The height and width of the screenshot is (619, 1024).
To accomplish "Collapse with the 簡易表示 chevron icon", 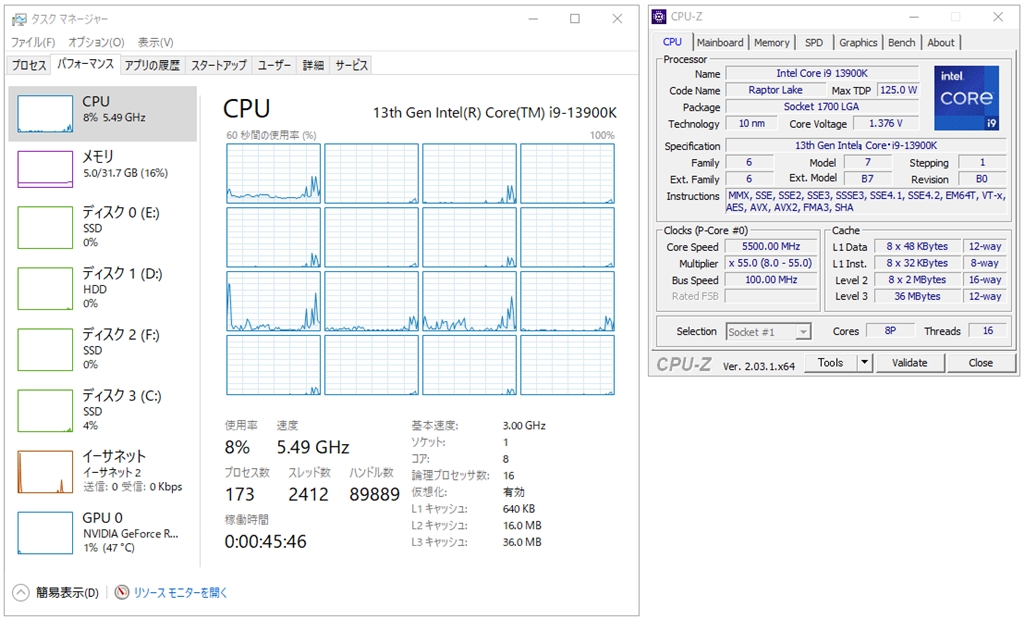I will (21, 592).
